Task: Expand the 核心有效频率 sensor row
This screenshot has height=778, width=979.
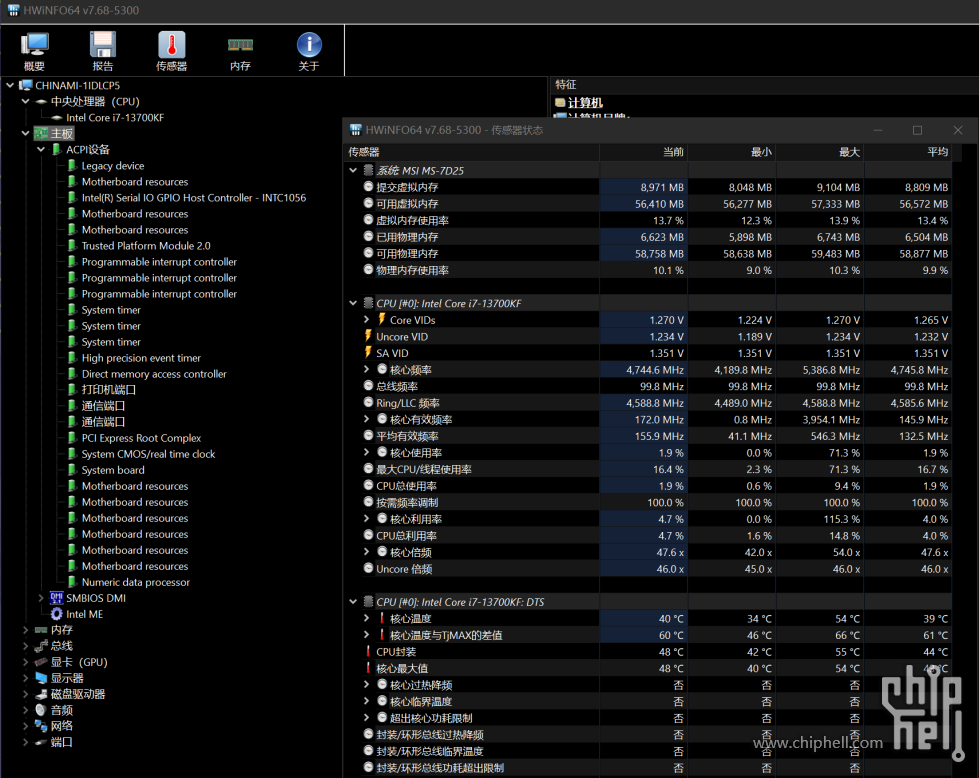Action: (x=367, y=419)
